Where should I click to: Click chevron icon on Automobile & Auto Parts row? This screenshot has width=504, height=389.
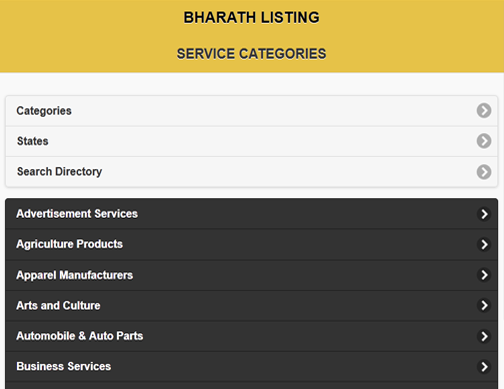(484, 336)
